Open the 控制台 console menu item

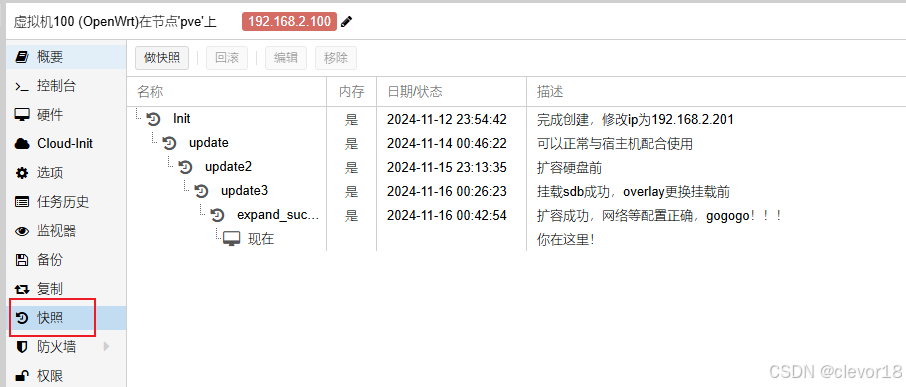66,86
